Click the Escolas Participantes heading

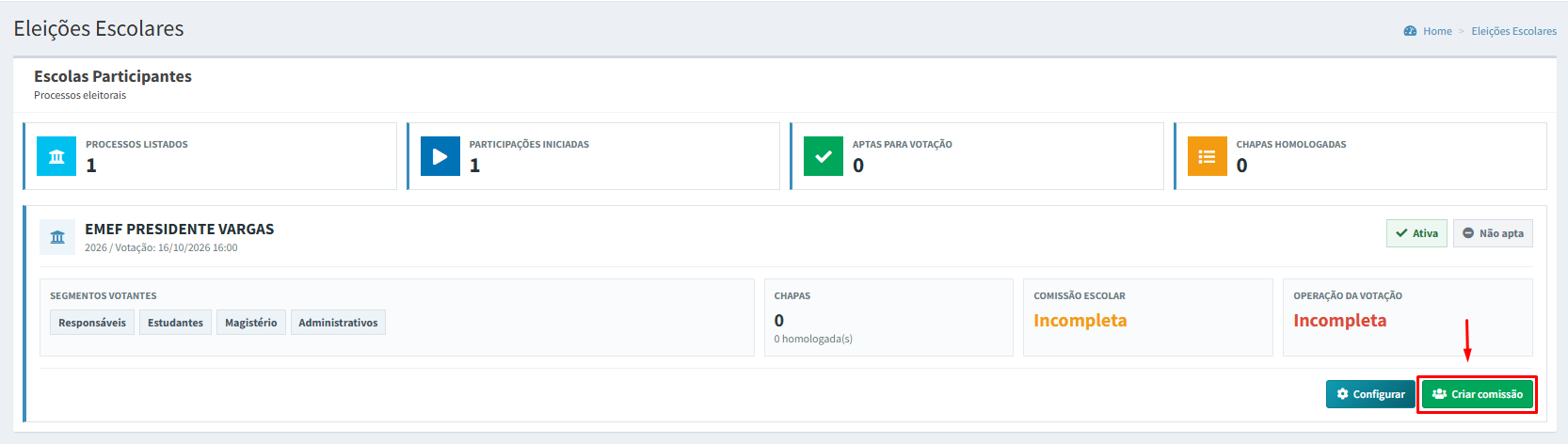tap(113, 76)
